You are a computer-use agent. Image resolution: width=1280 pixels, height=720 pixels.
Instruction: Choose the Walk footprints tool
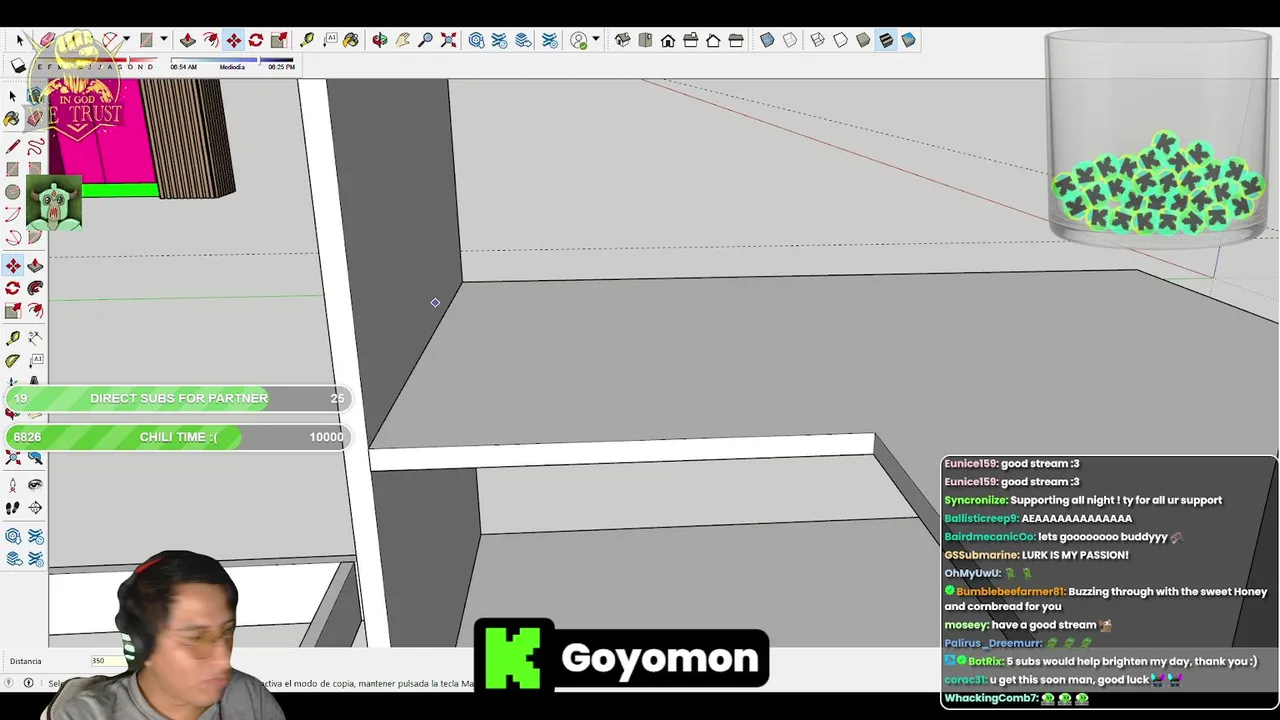coord(12,508)
